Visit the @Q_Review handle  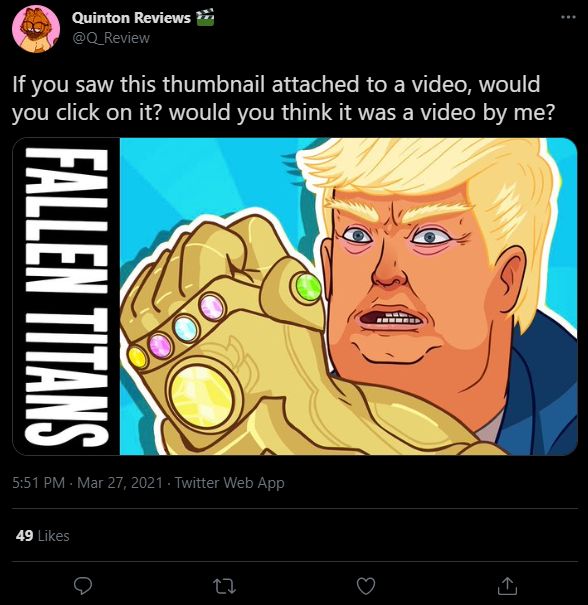point(111,38)
